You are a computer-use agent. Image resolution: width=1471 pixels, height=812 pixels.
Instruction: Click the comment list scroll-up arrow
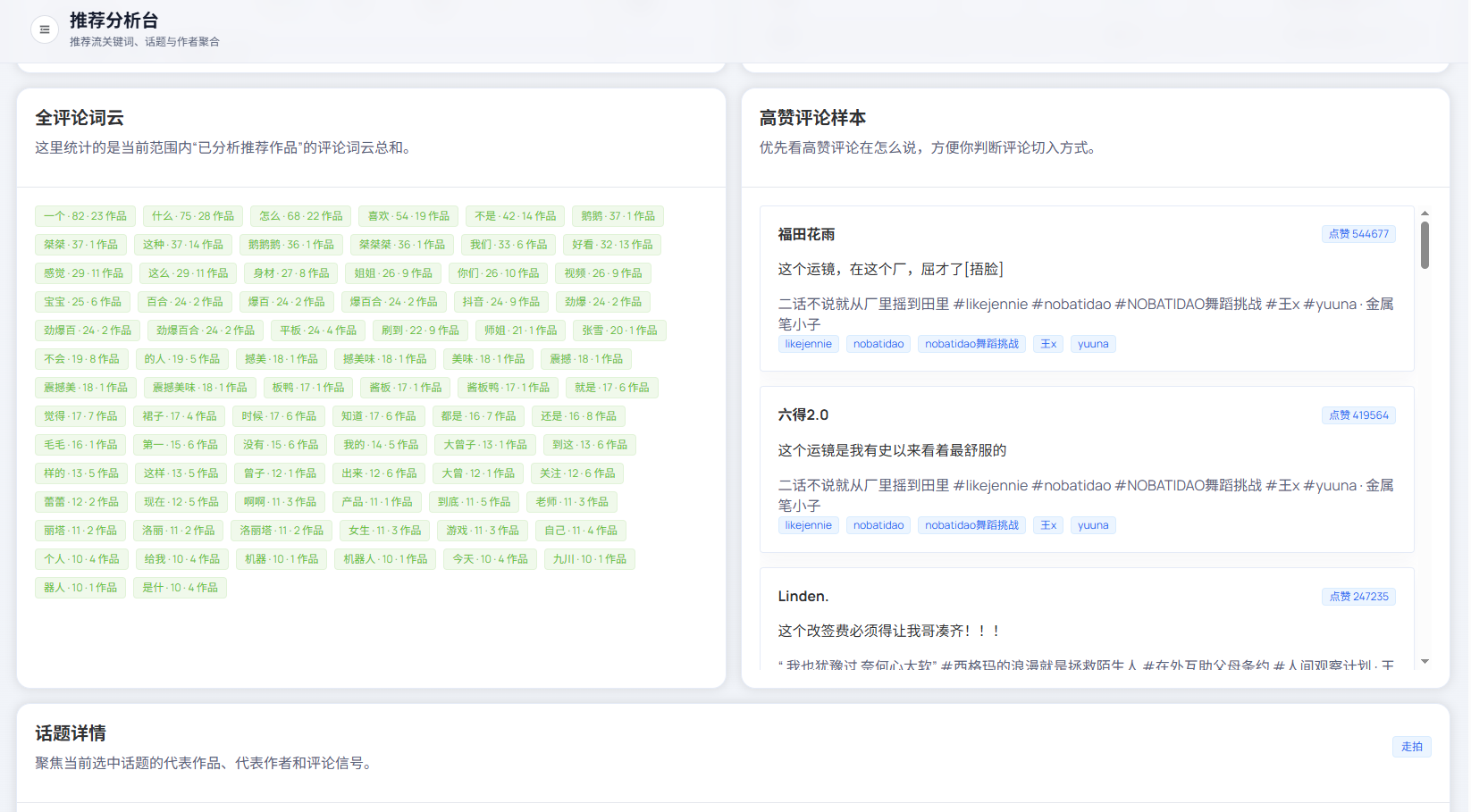coord(1425,213)
